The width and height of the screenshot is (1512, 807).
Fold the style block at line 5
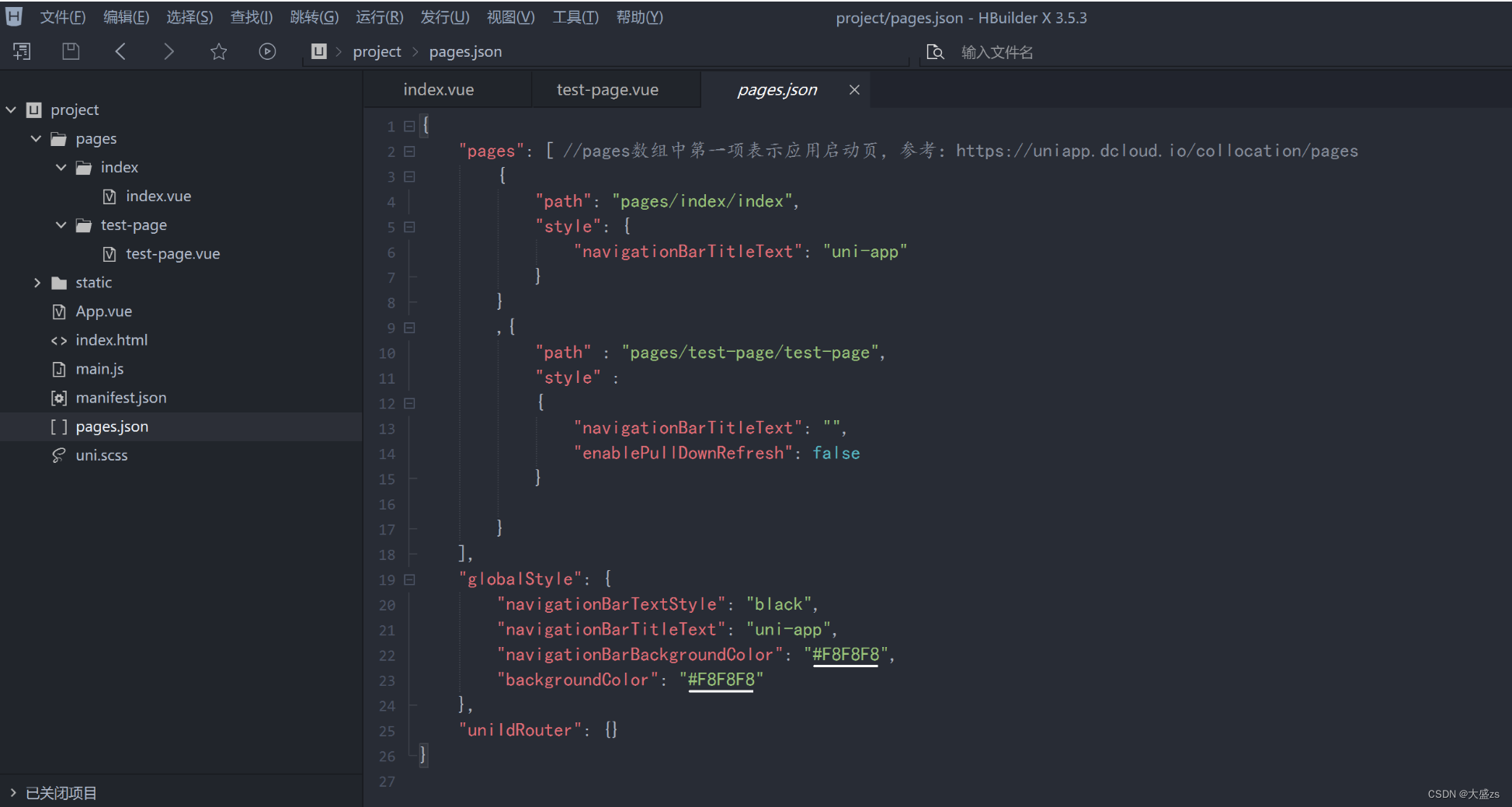point(409,227)
